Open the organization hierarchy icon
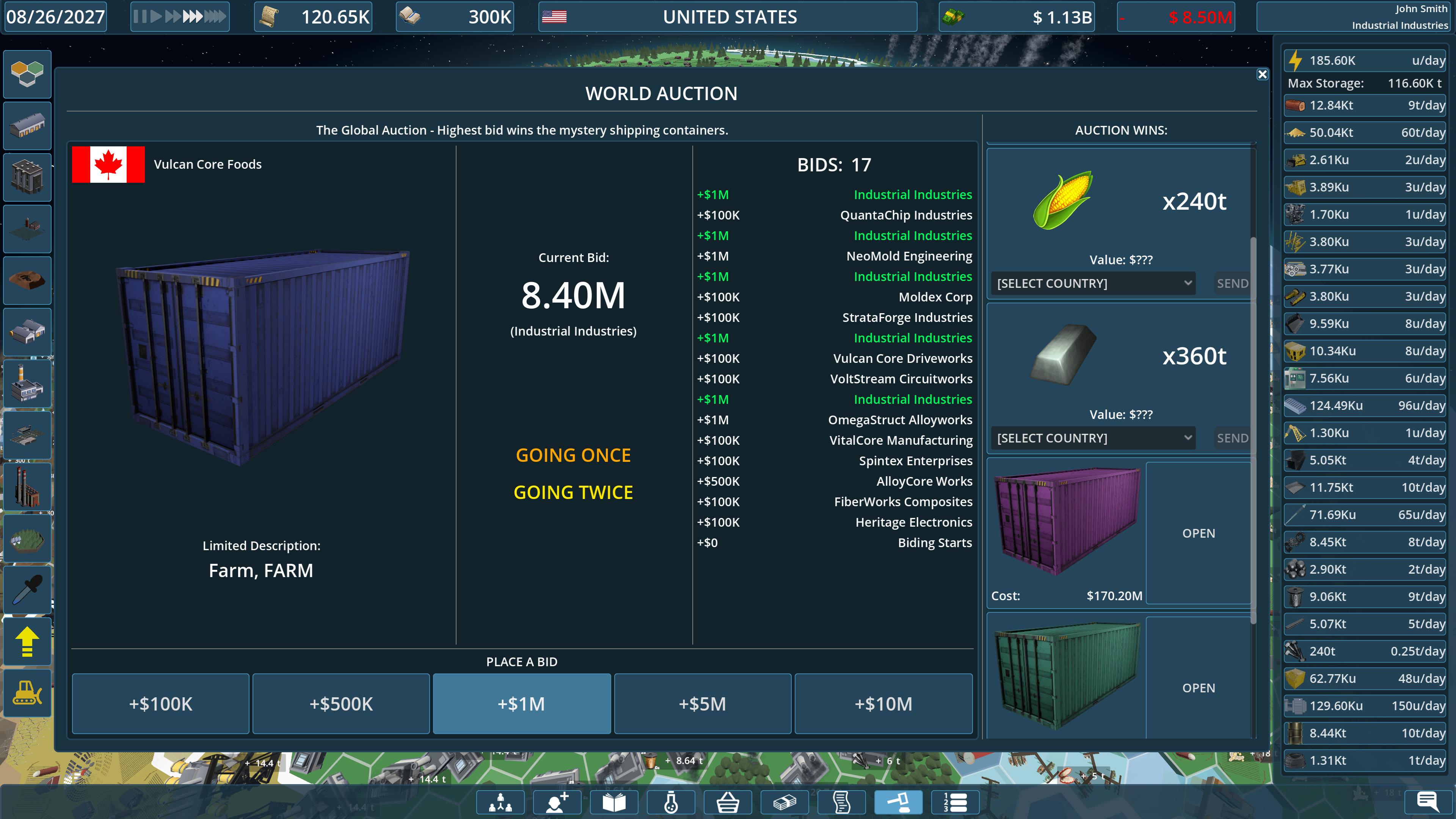Screen dimensions: 1456x819 pos(500,802)
